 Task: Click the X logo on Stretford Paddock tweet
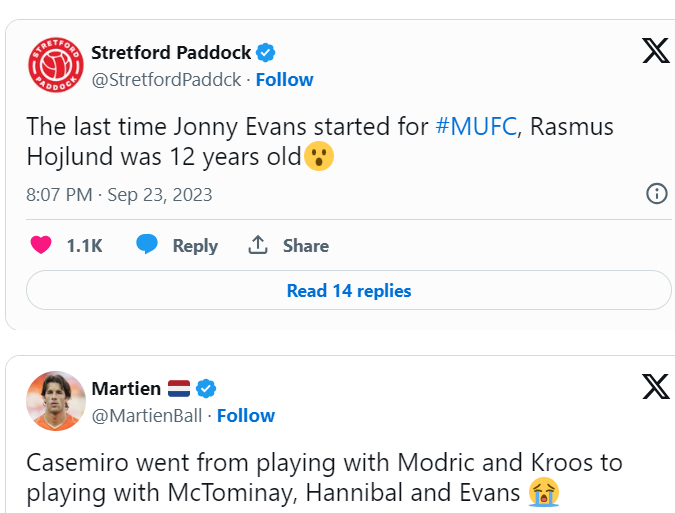[x=656, y=51]
